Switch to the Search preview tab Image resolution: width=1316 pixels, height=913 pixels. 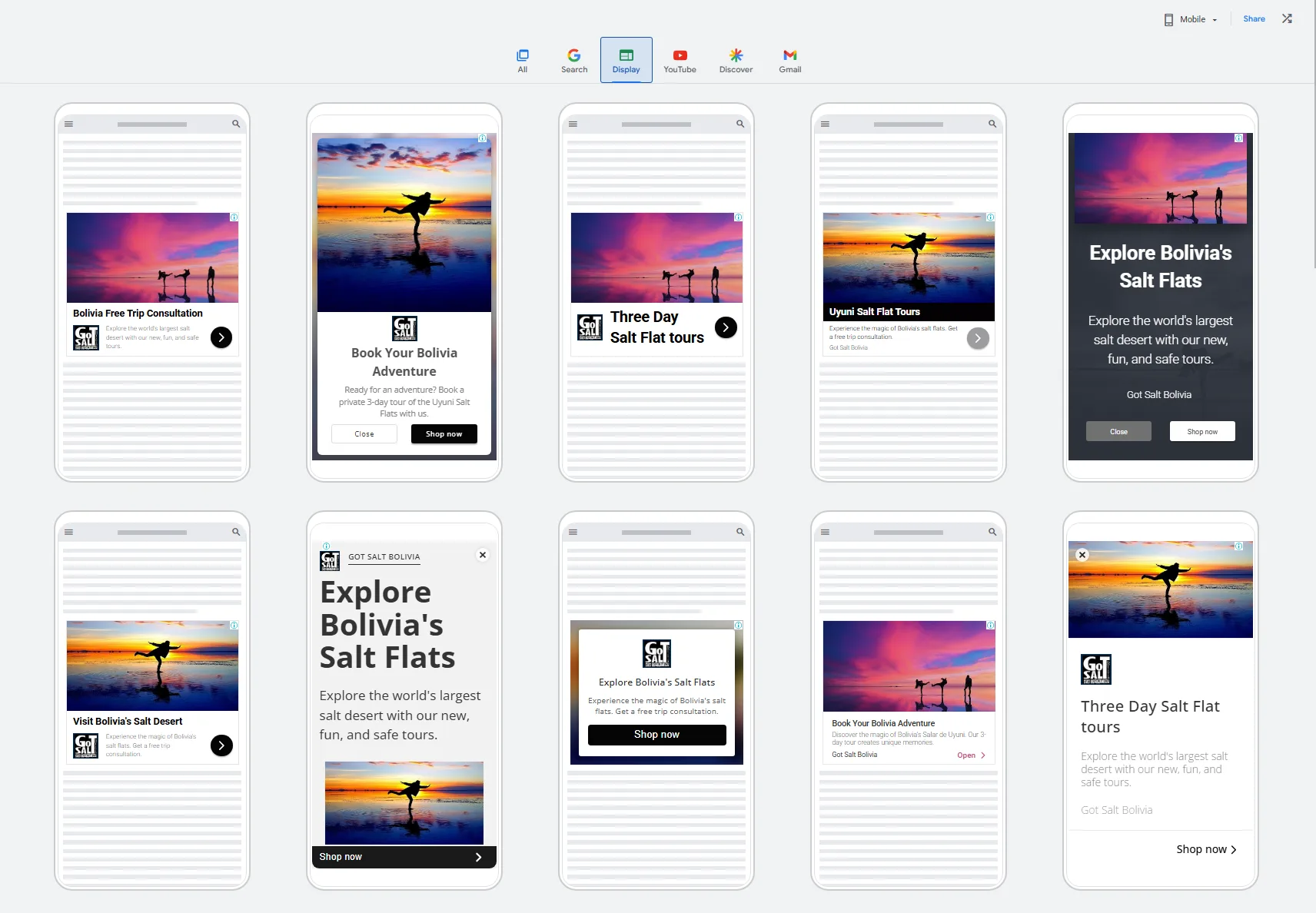(573, 60)
